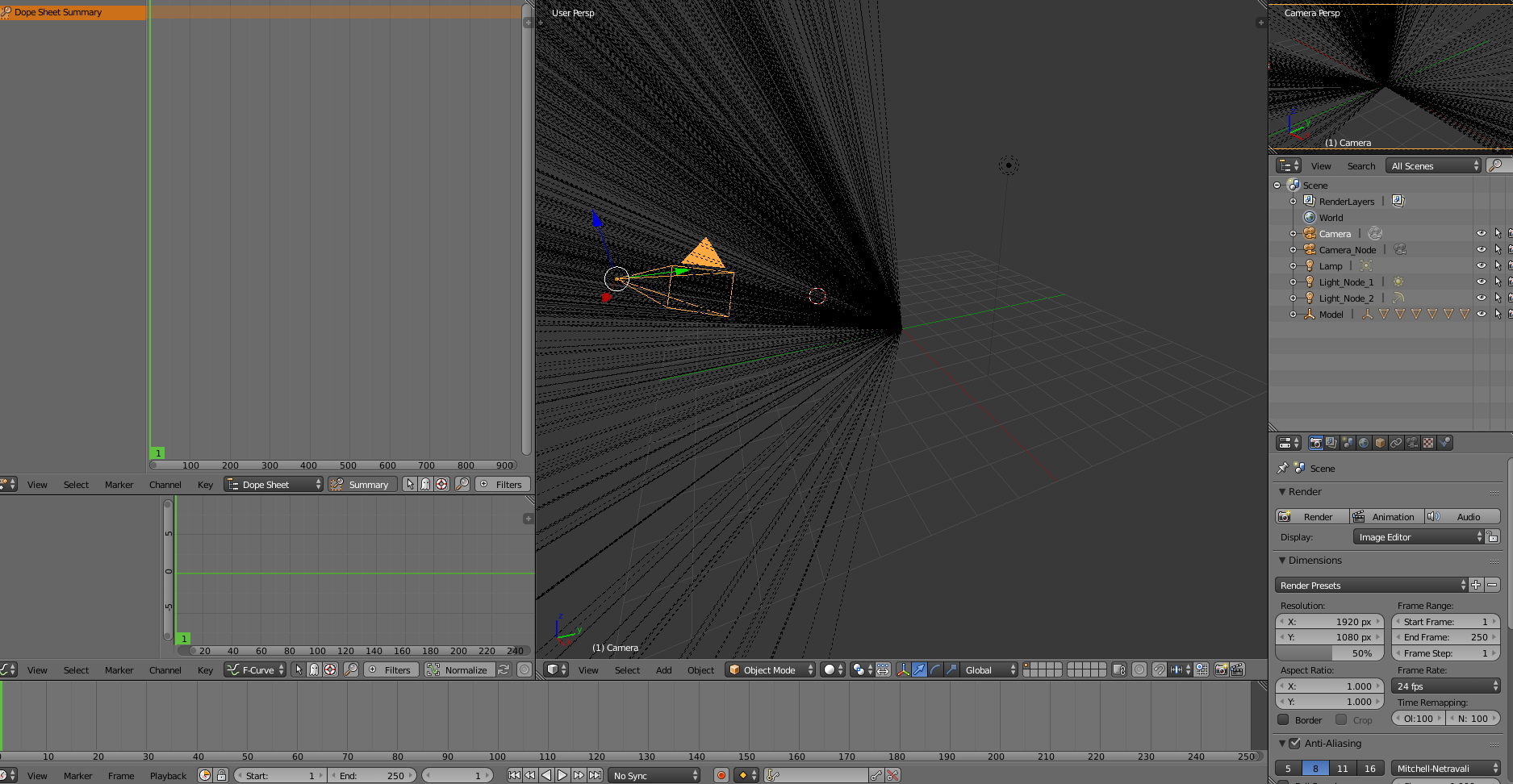This screenshot has width=1513, height=784.
Task: Click the Render button
Action: 1311,516
